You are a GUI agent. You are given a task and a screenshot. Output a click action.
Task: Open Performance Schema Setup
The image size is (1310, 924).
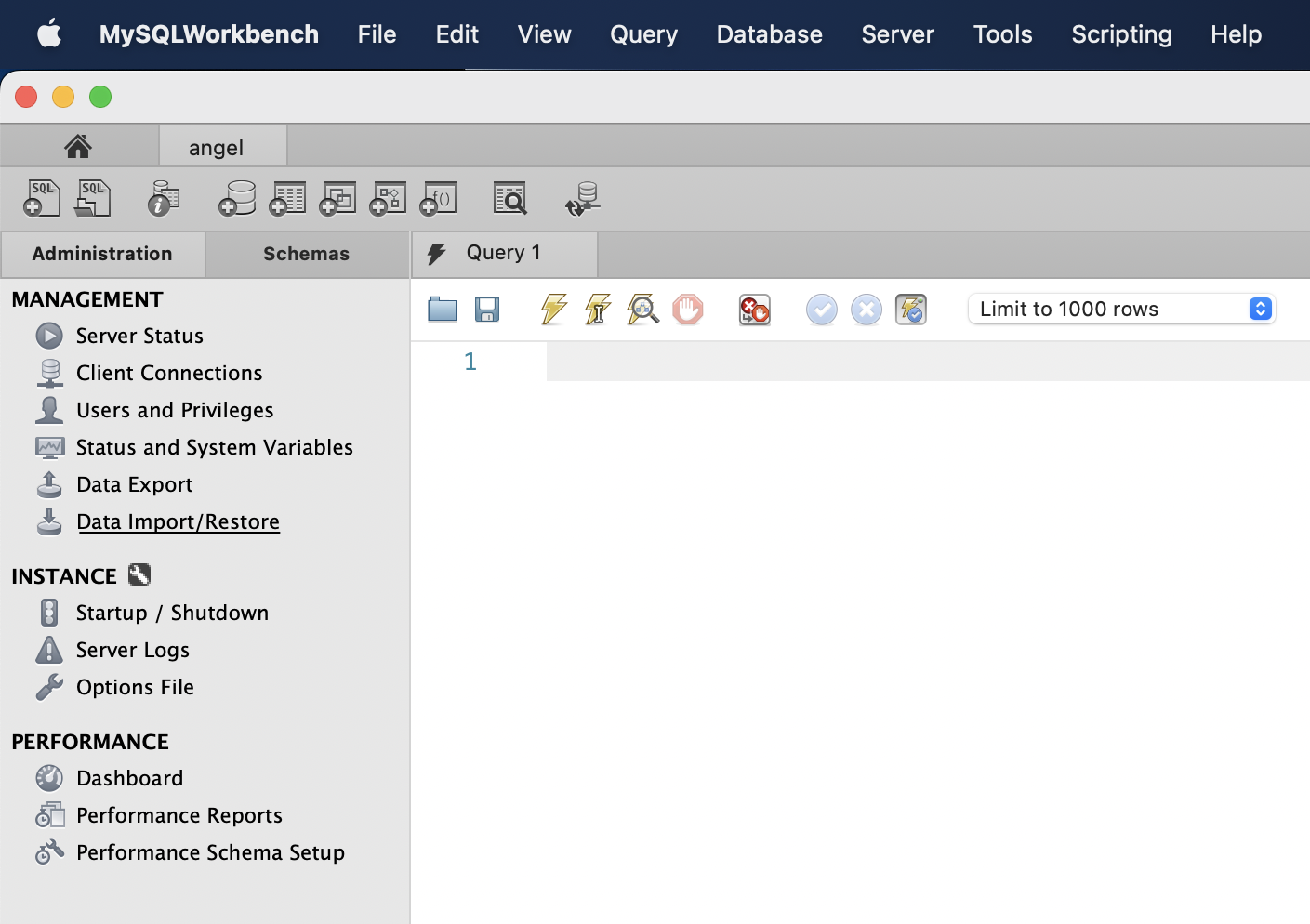pyautogui.click(x=211, y=852)
